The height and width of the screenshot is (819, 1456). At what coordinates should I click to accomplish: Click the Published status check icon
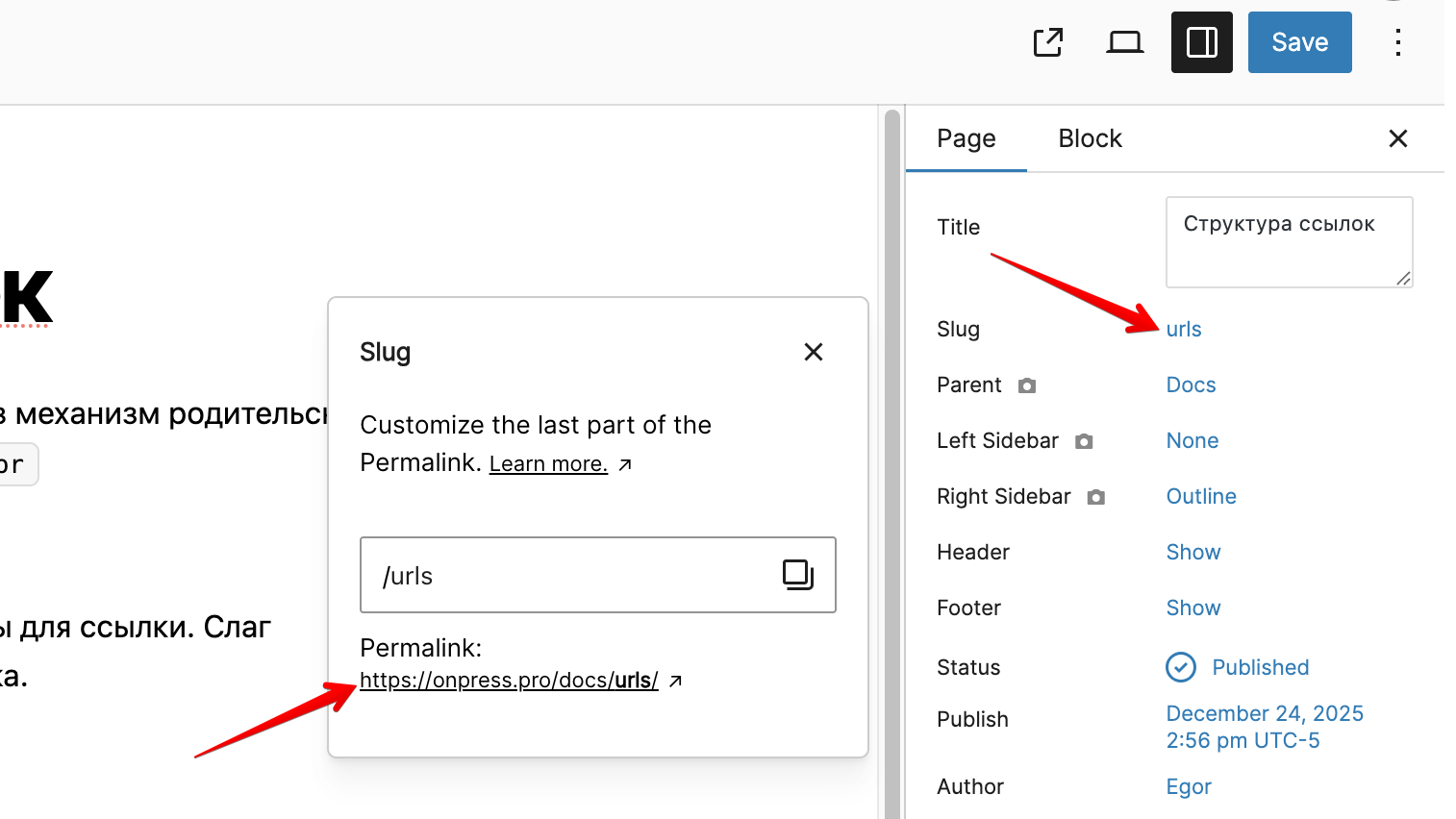click(1180, 667)
